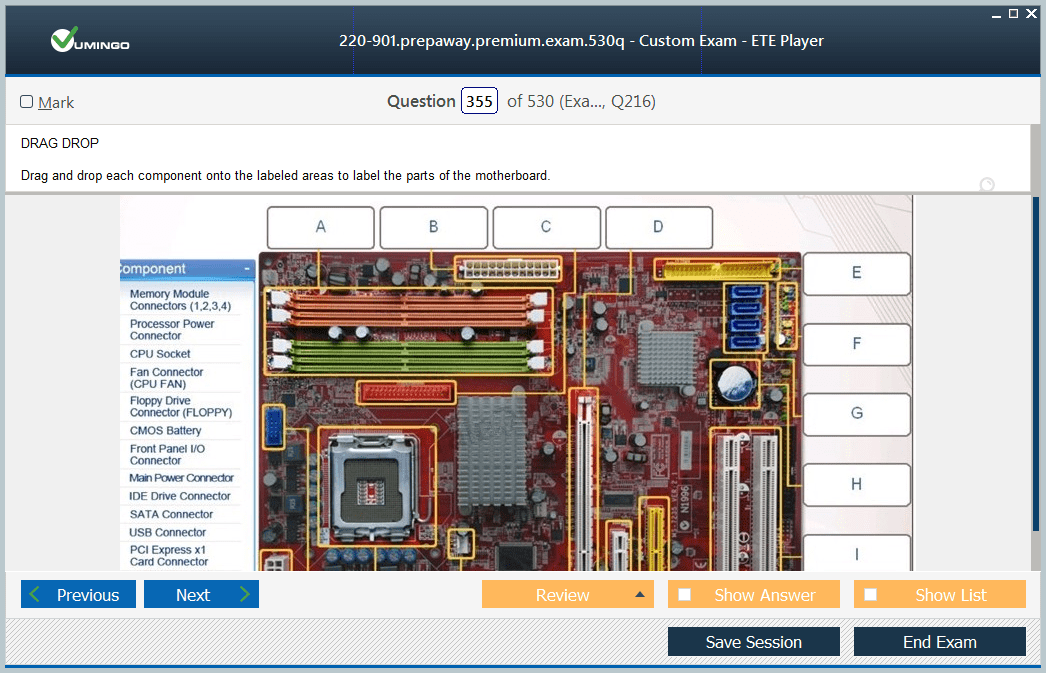Click drop area labeled A
Viewport: 1046px width, 673px height.
point(320,227)
